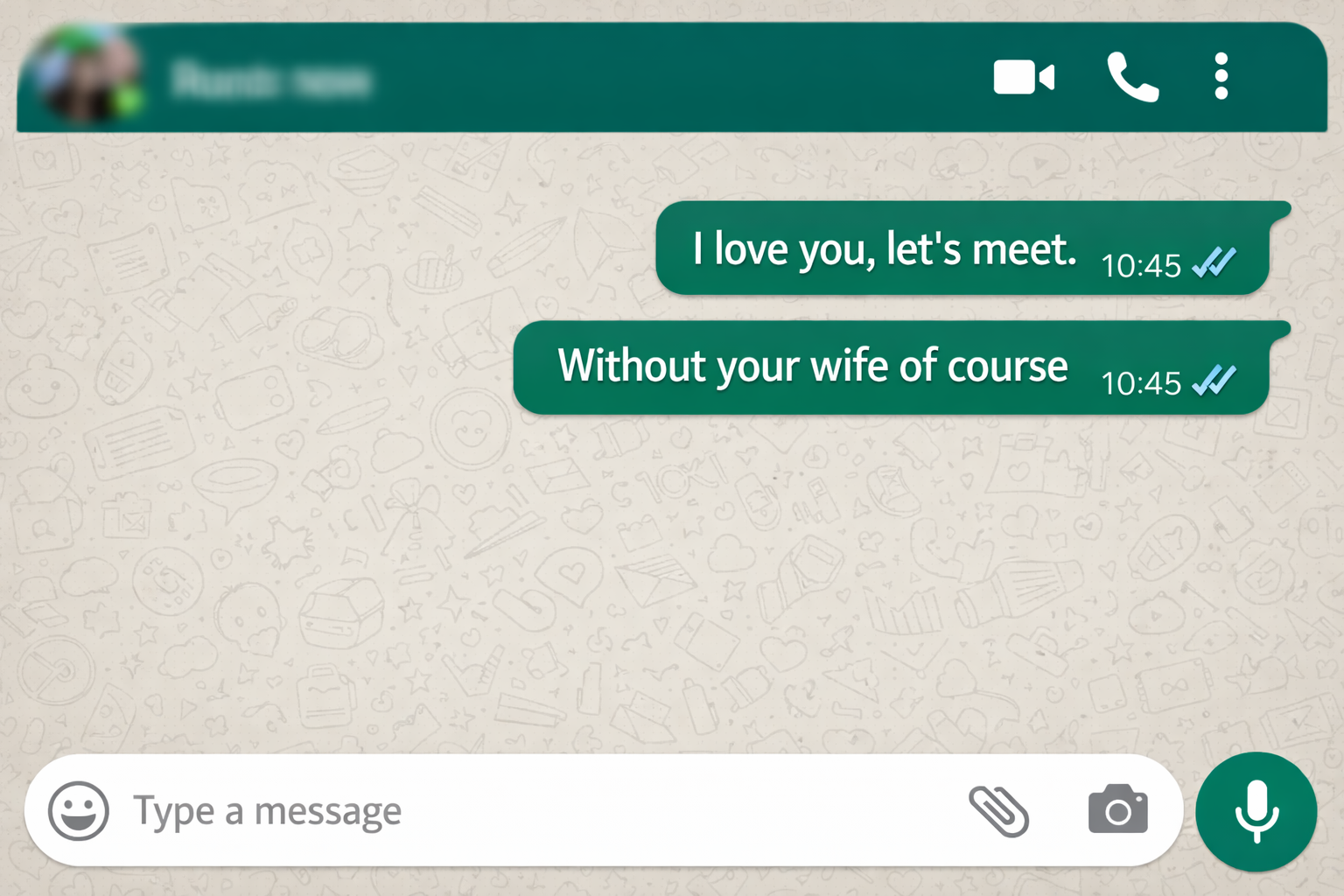Click the word "meet." in first message
The height and width of the screenshot is (896, 1344).
1024,249
